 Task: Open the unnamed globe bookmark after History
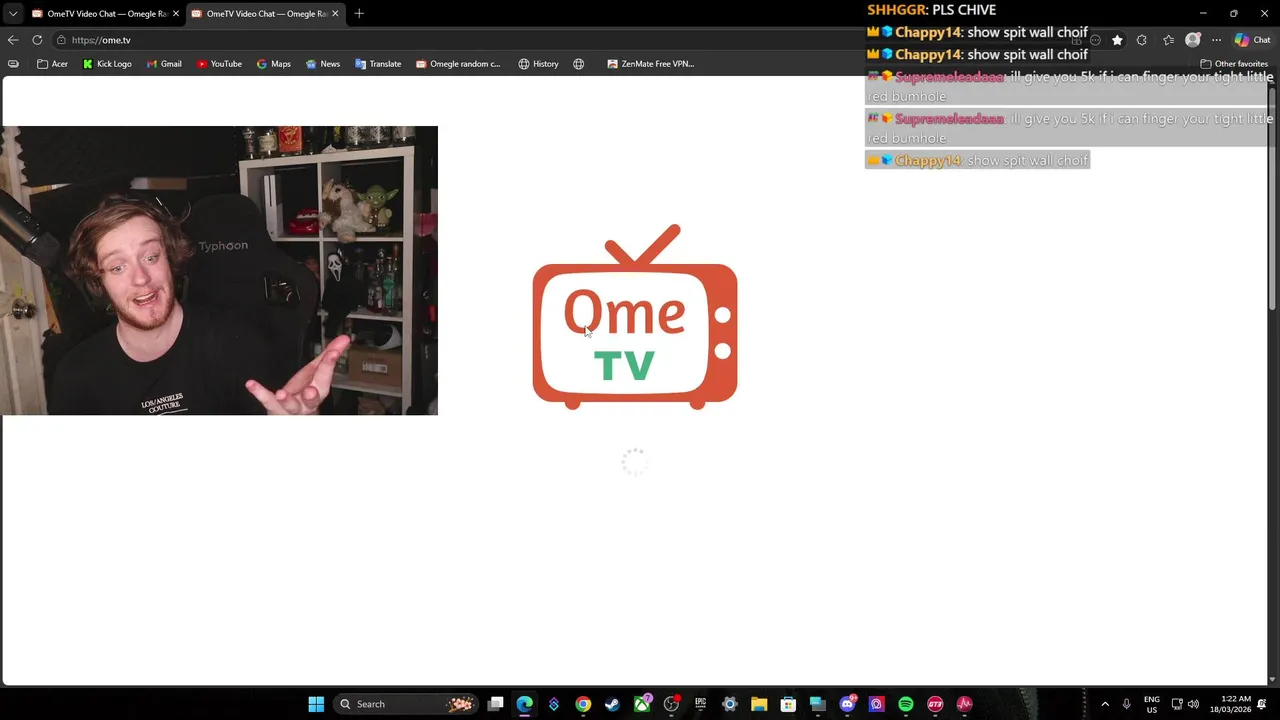coord(579,64)
